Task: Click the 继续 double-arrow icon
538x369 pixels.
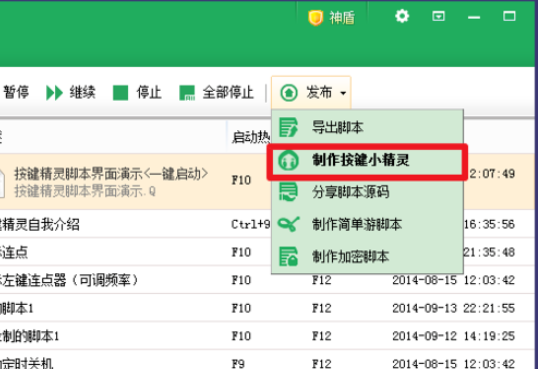Action: point(54,93)
